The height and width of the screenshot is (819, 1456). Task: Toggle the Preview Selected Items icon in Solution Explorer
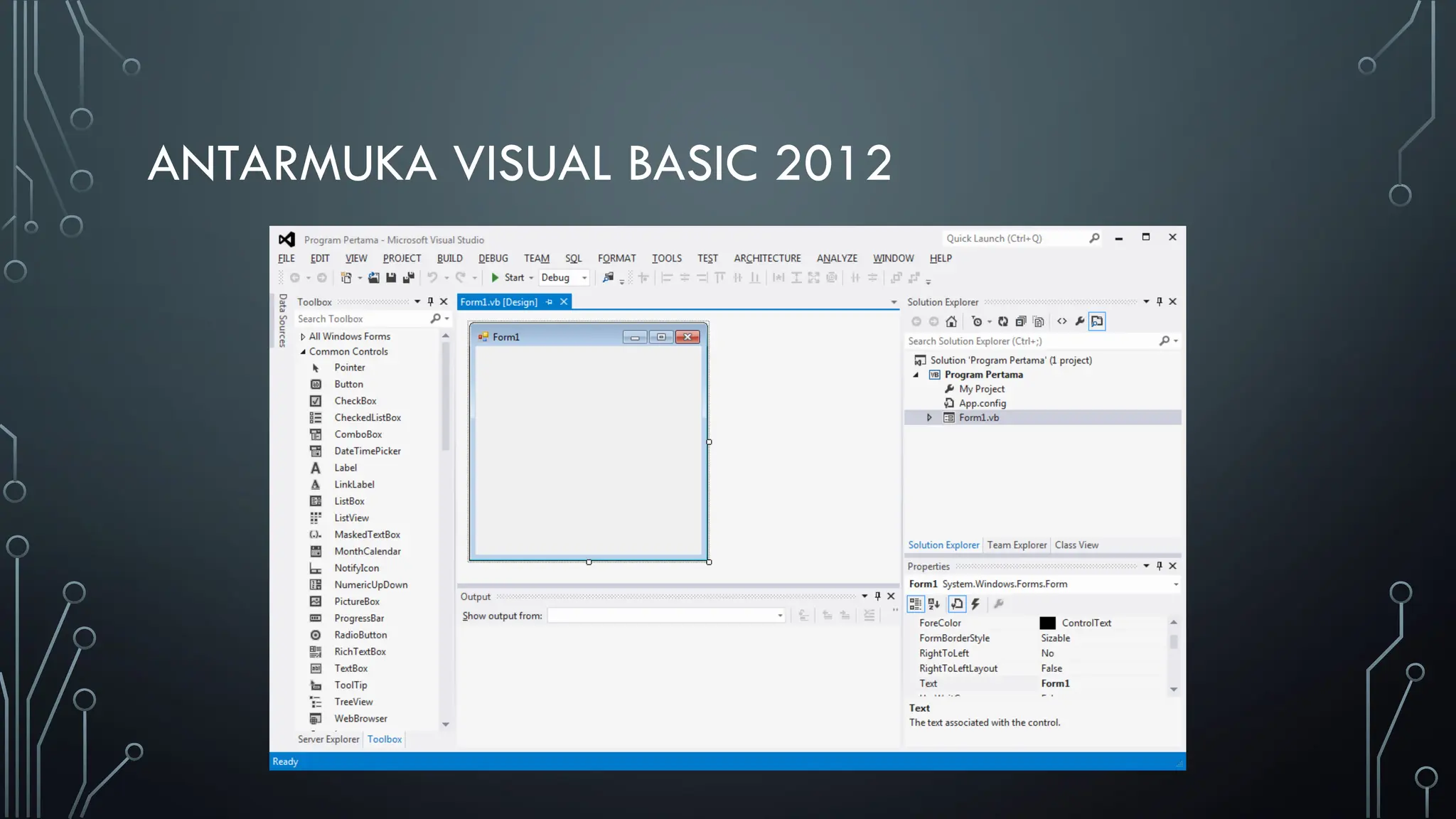coord(1097,321)
